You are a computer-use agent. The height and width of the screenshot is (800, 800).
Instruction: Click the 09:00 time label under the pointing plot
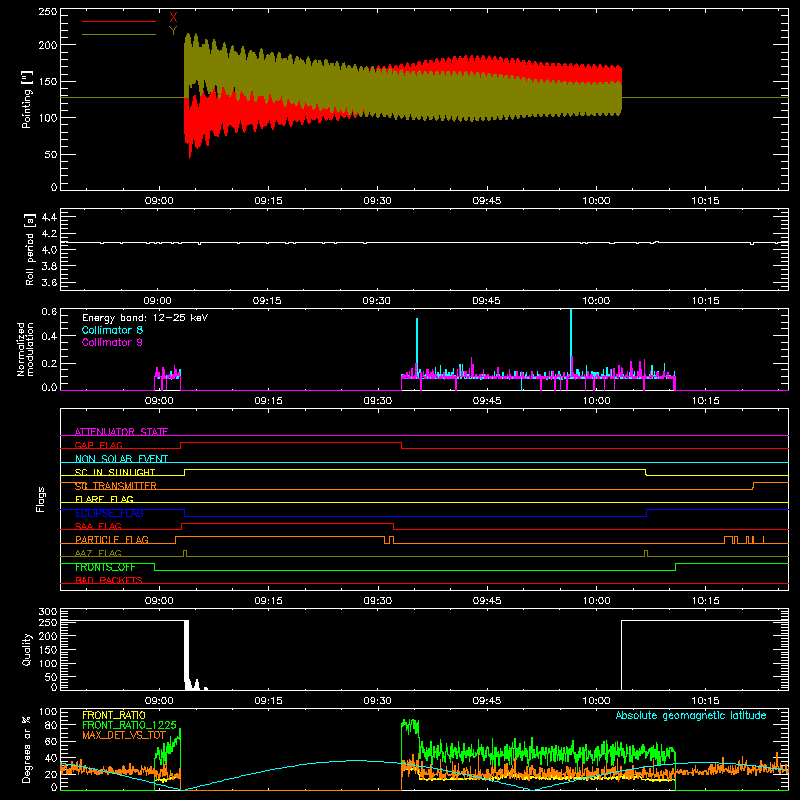pos(159,201)
